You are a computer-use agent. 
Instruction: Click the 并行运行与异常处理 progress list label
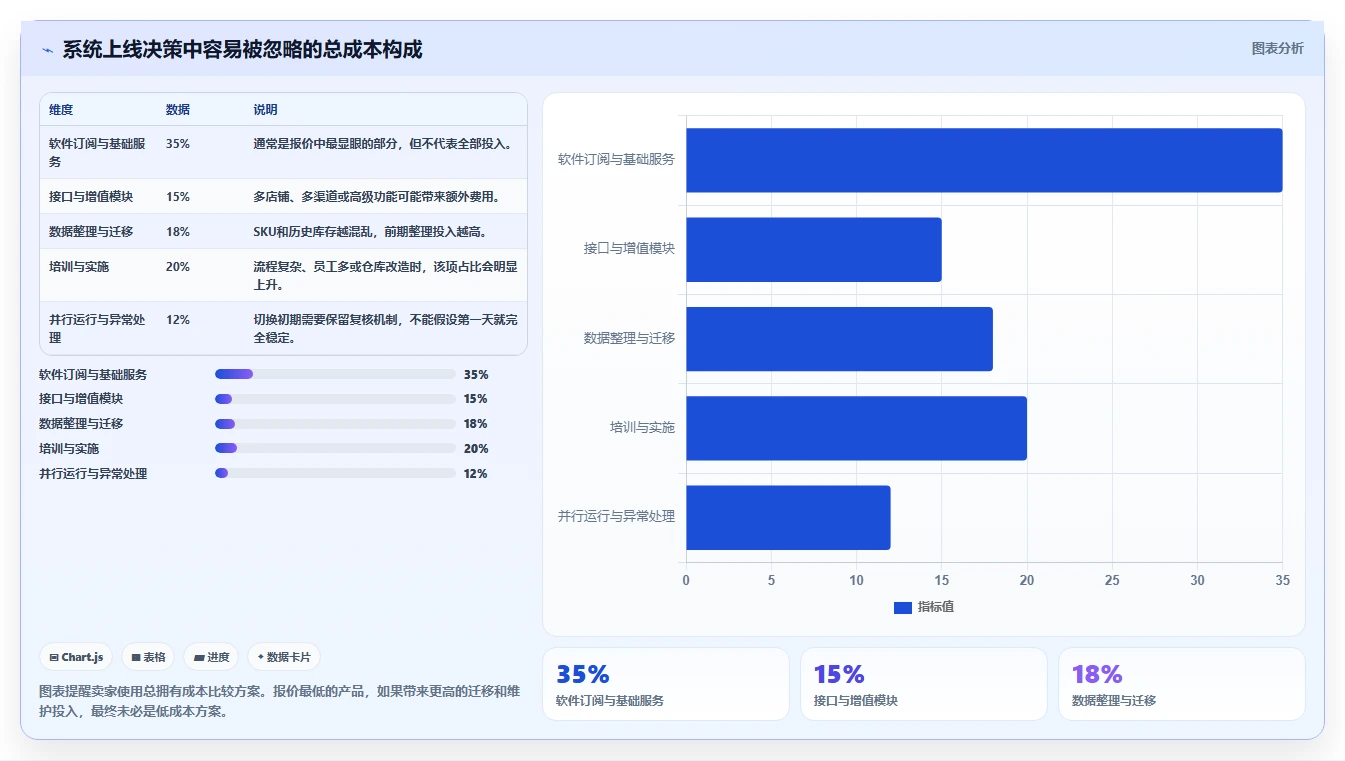pyautogui.click(x=93, y=474)
